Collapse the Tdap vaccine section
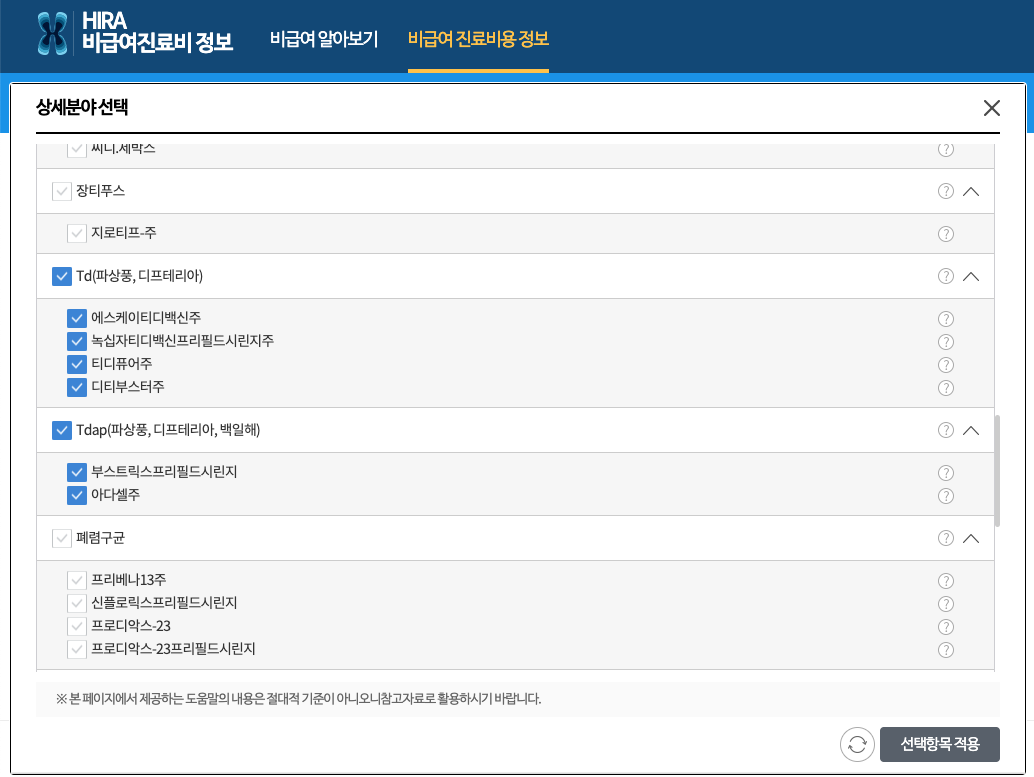Screen dimensions: 1034x777 [970, 430]
